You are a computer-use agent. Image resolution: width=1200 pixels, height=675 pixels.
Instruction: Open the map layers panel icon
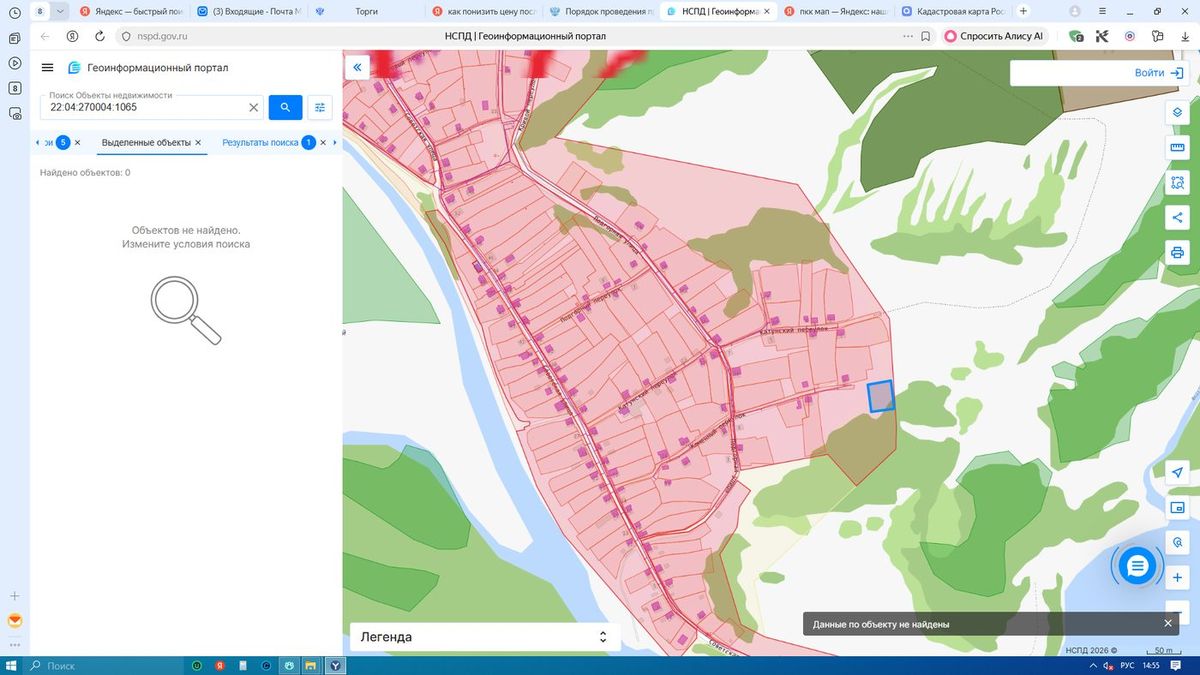1177,112
